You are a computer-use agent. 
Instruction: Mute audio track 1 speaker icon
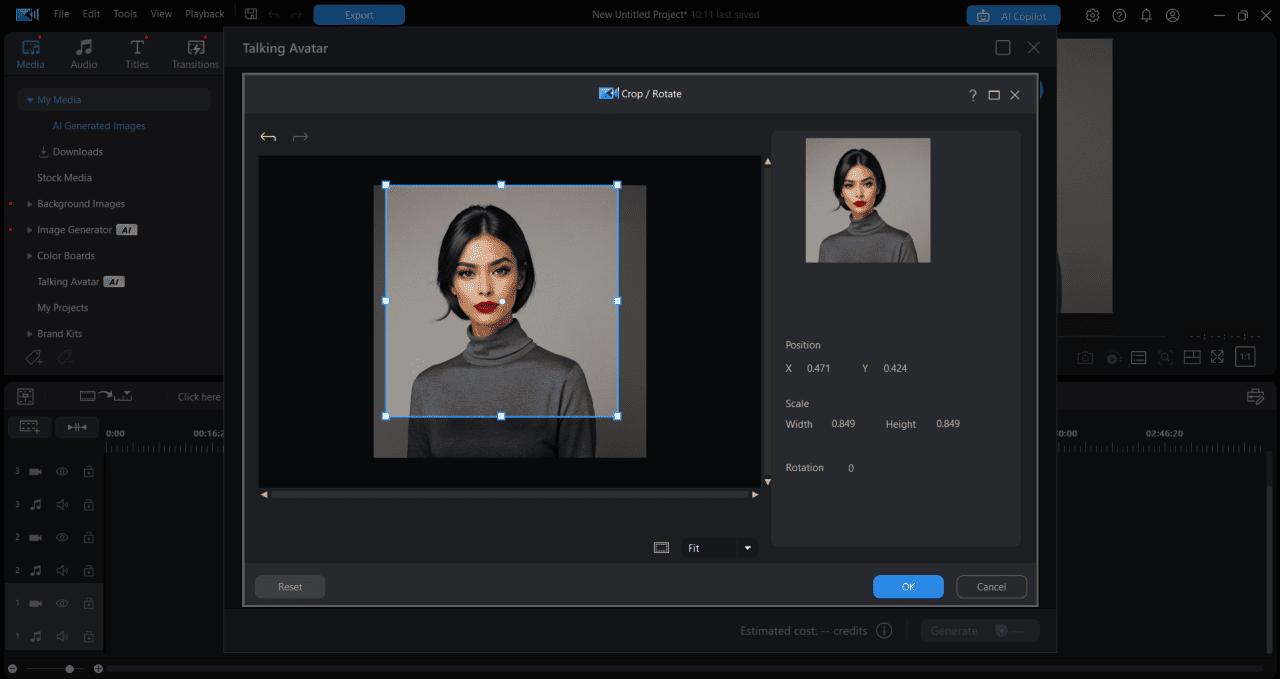[x=61, y=635]
